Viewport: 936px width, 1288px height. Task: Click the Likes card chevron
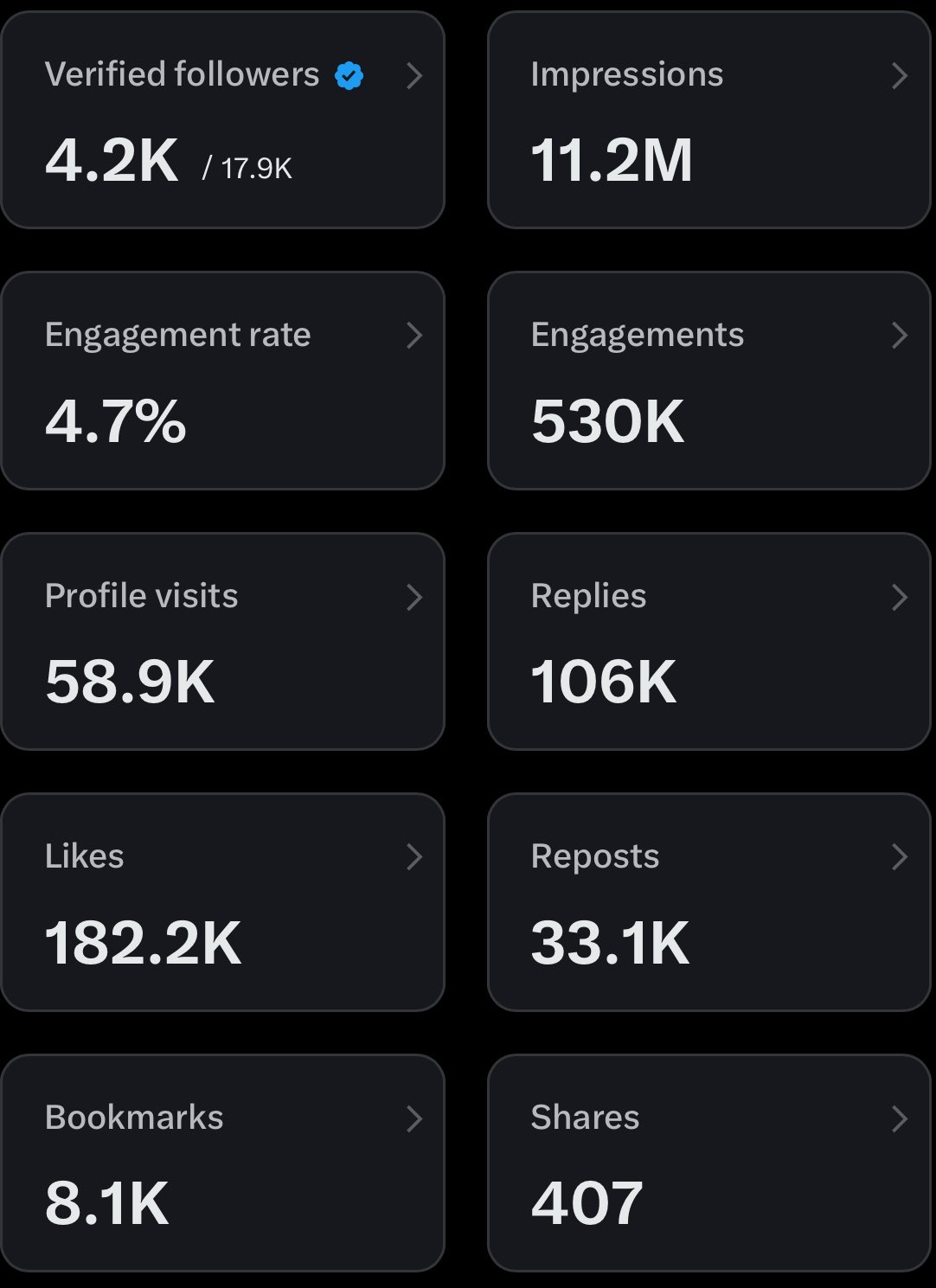(x=414, y=857)
